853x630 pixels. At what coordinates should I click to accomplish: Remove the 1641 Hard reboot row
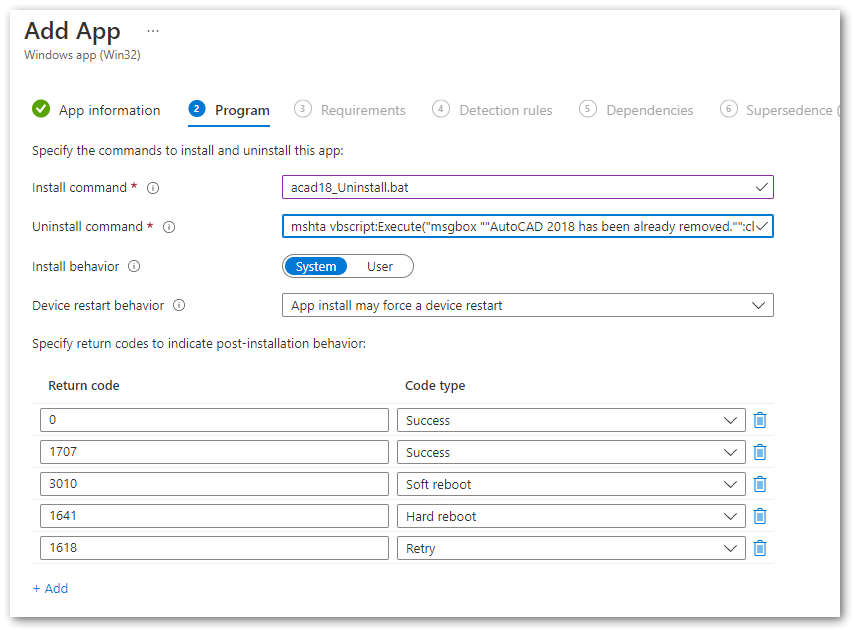tap(760, 516)
